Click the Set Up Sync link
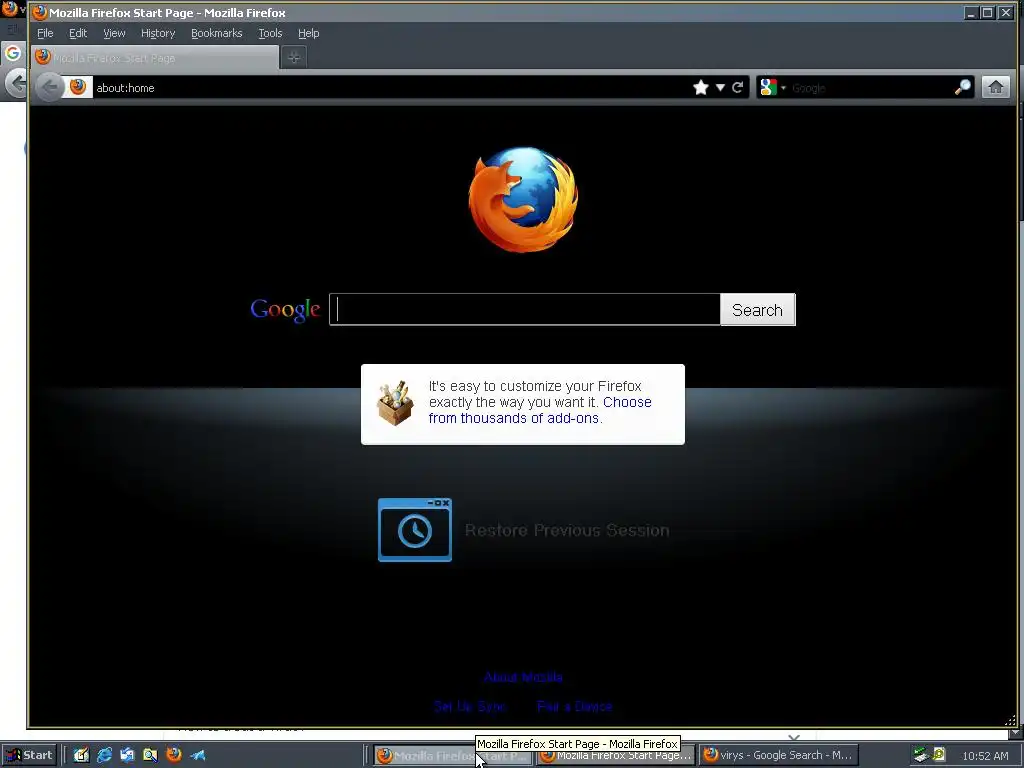Screen dimensions: 1024x768 pyautogui.click(x=470, y=707)
